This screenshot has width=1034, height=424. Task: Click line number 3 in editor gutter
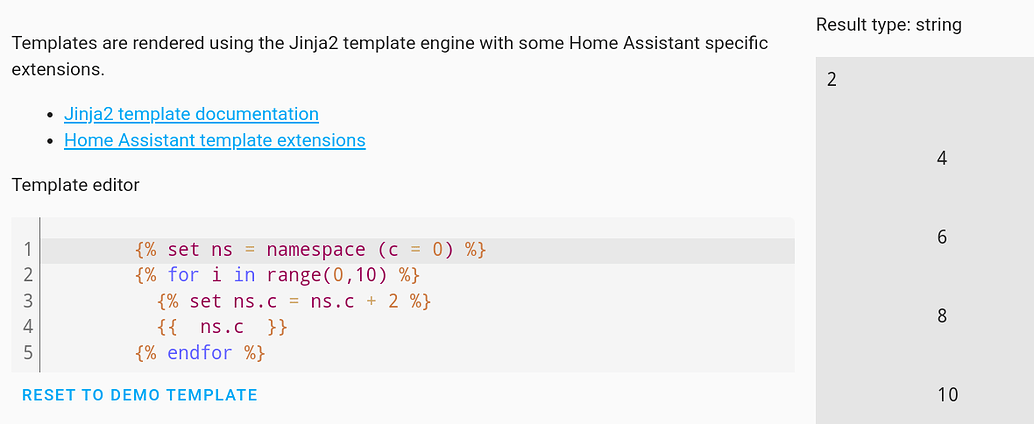point(27,301)
